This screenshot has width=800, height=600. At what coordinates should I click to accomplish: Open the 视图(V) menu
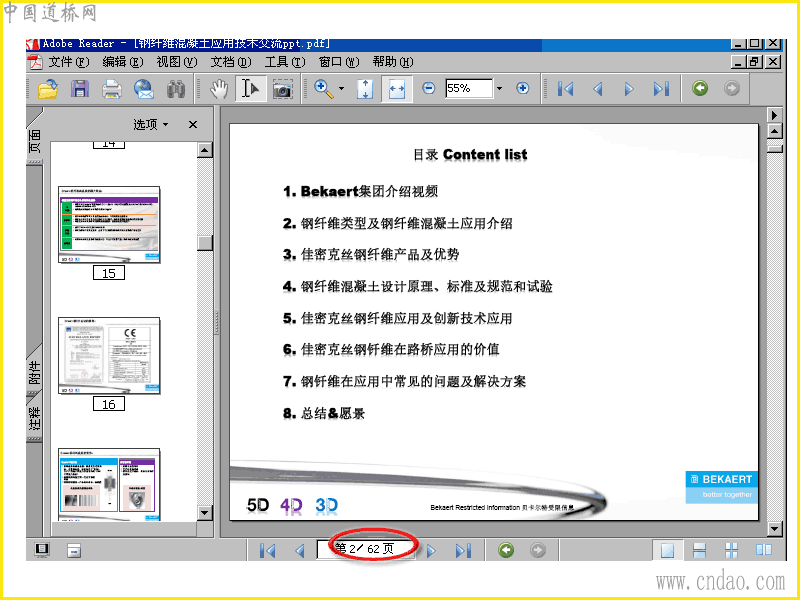click(177, 62)
